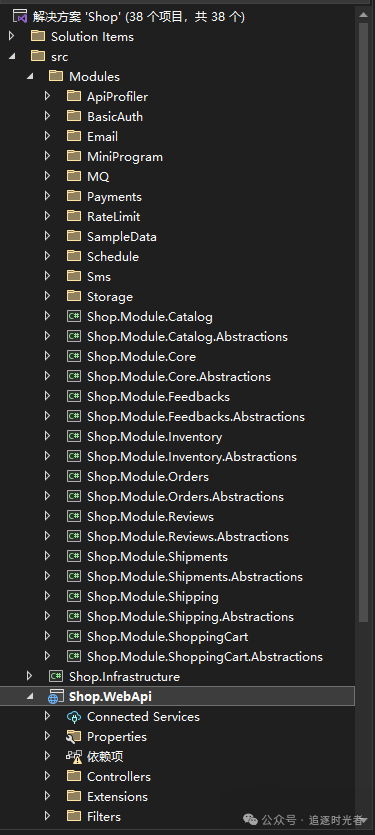This screenshot has height=835, width=375.
Task: Expand the Solution Items folder
Action: [12, 36]
